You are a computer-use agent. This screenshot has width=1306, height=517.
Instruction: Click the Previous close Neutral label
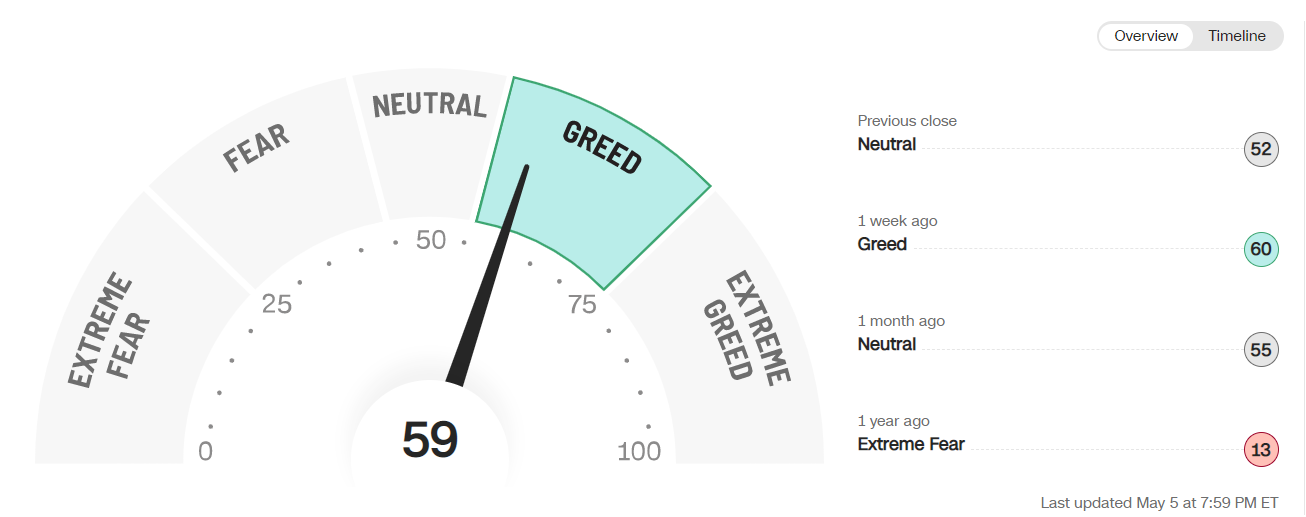click(x=887, y=144)
